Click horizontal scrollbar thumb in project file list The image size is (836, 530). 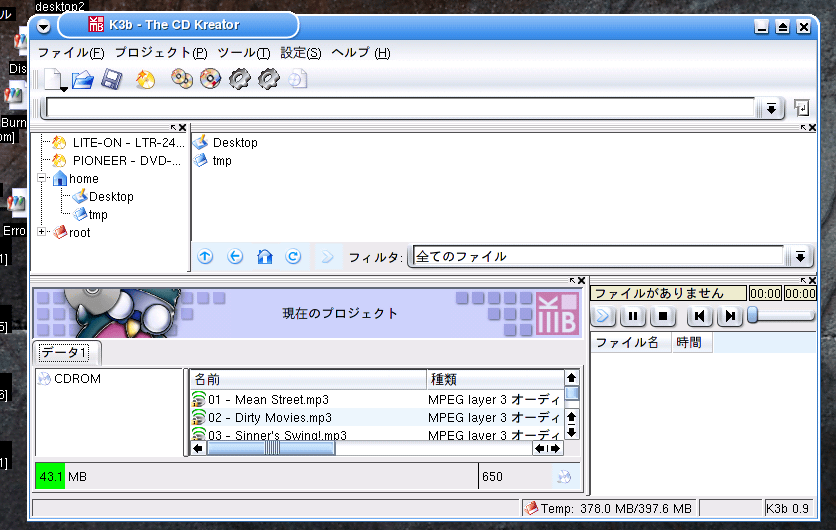(x=271, y=448)
